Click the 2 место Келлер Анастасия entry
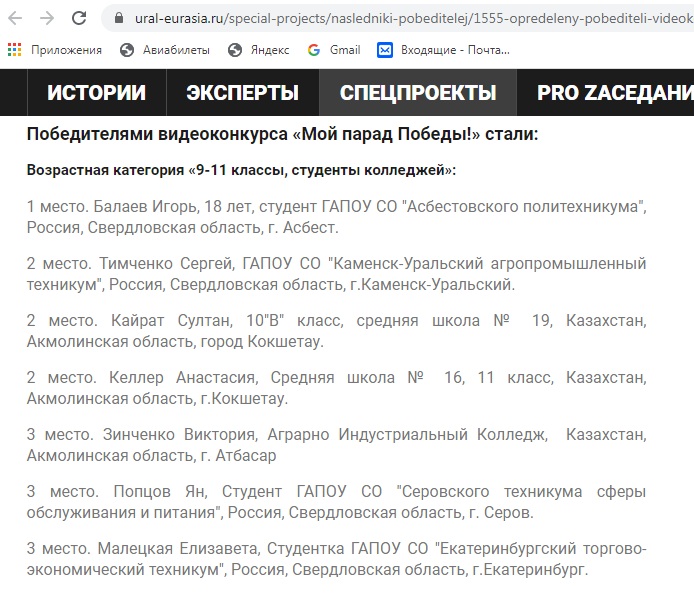This screenshot has width=694, height=596. coord(336,388)
